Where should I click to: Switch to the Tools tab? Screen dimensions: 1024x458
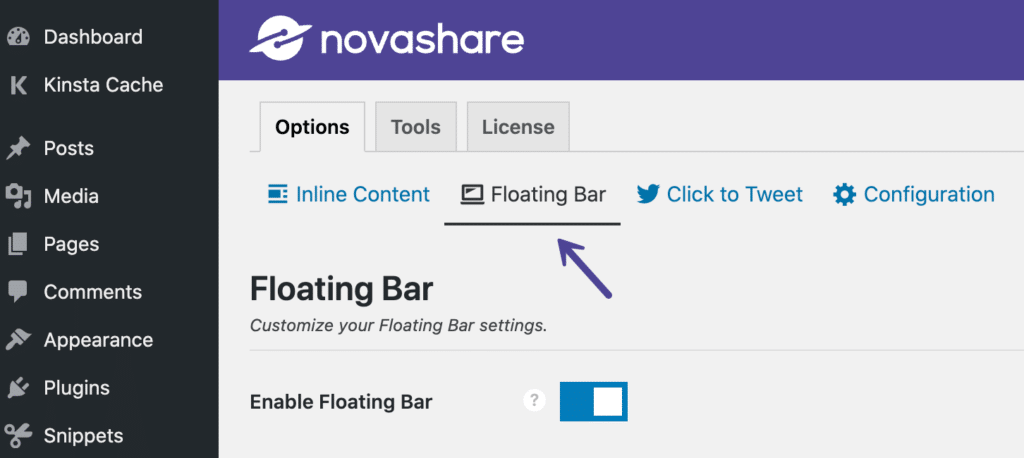tap(416, 126)
